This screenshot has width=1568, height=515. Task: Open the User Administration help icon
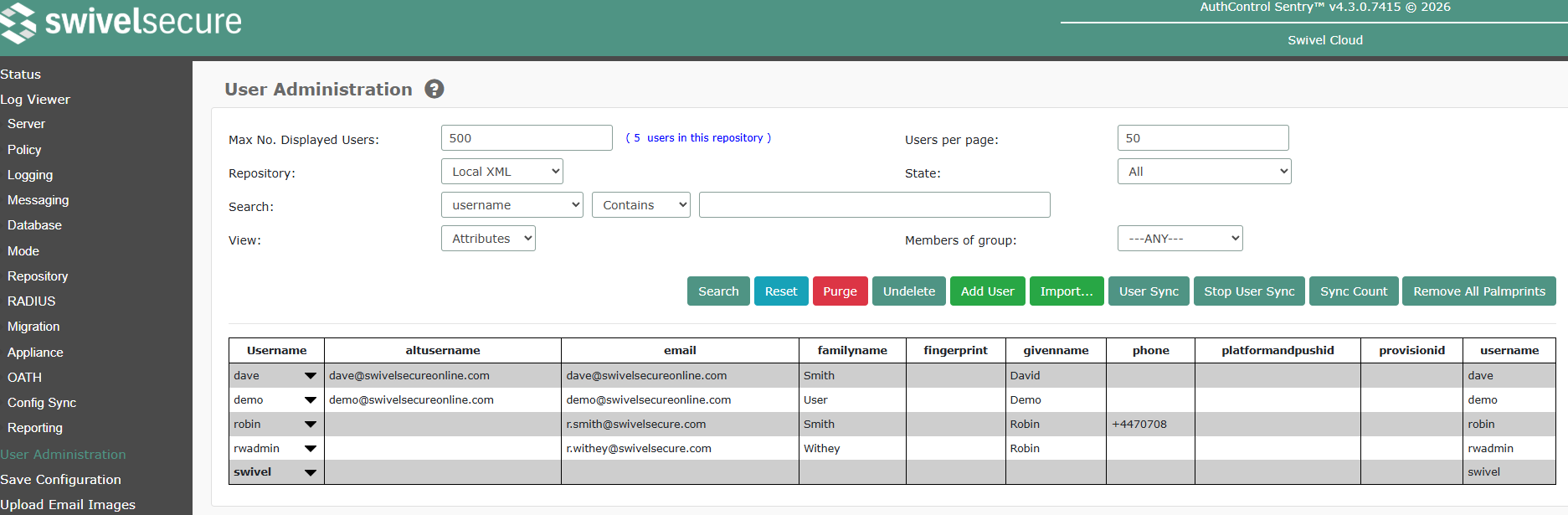[x=434, y=89]
